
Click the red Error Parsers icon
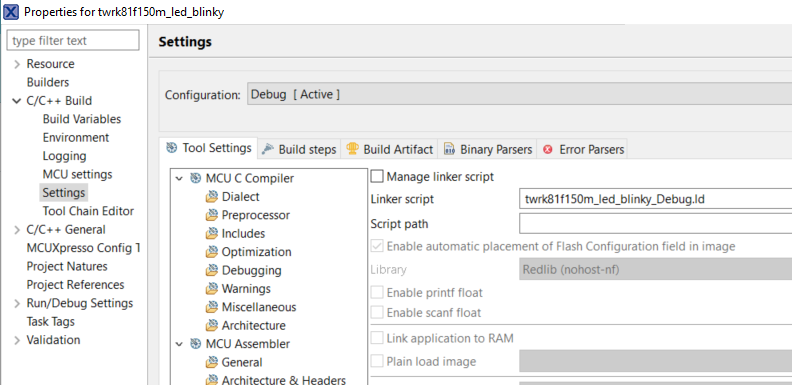548,150
